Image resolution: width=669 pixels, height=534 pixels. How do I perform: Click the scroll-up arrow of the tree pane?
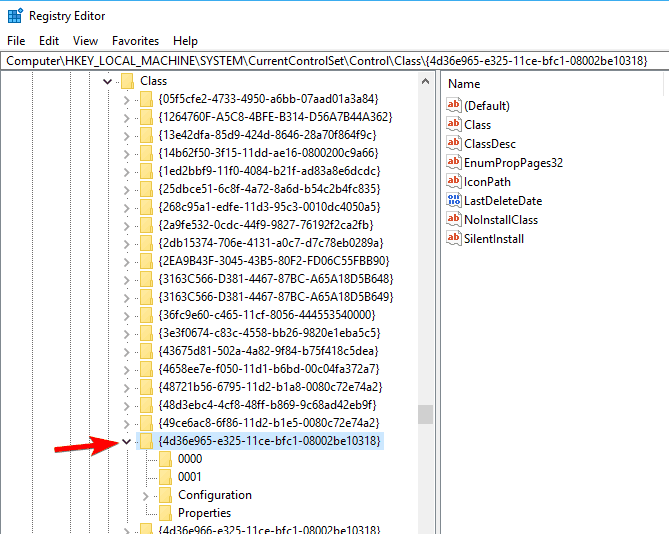click(x=425, y=81)
